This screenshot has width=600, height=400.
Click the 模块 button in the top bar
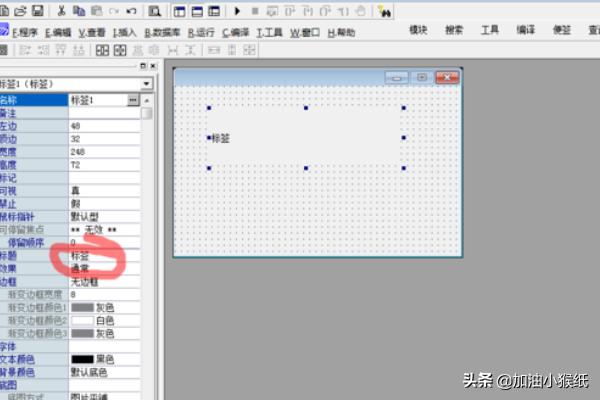point(420,31)
